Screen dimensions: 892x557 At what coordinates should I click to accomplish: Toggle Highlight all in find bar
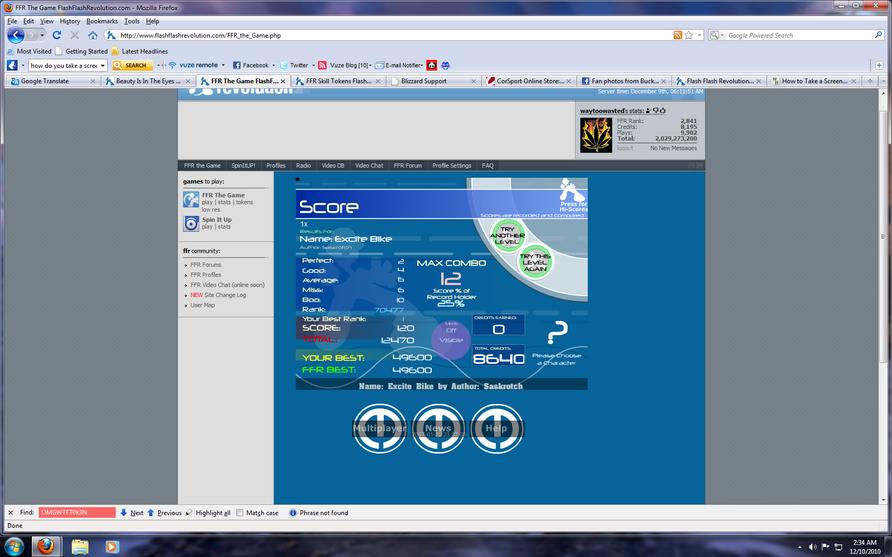click(x=208, y=513)
